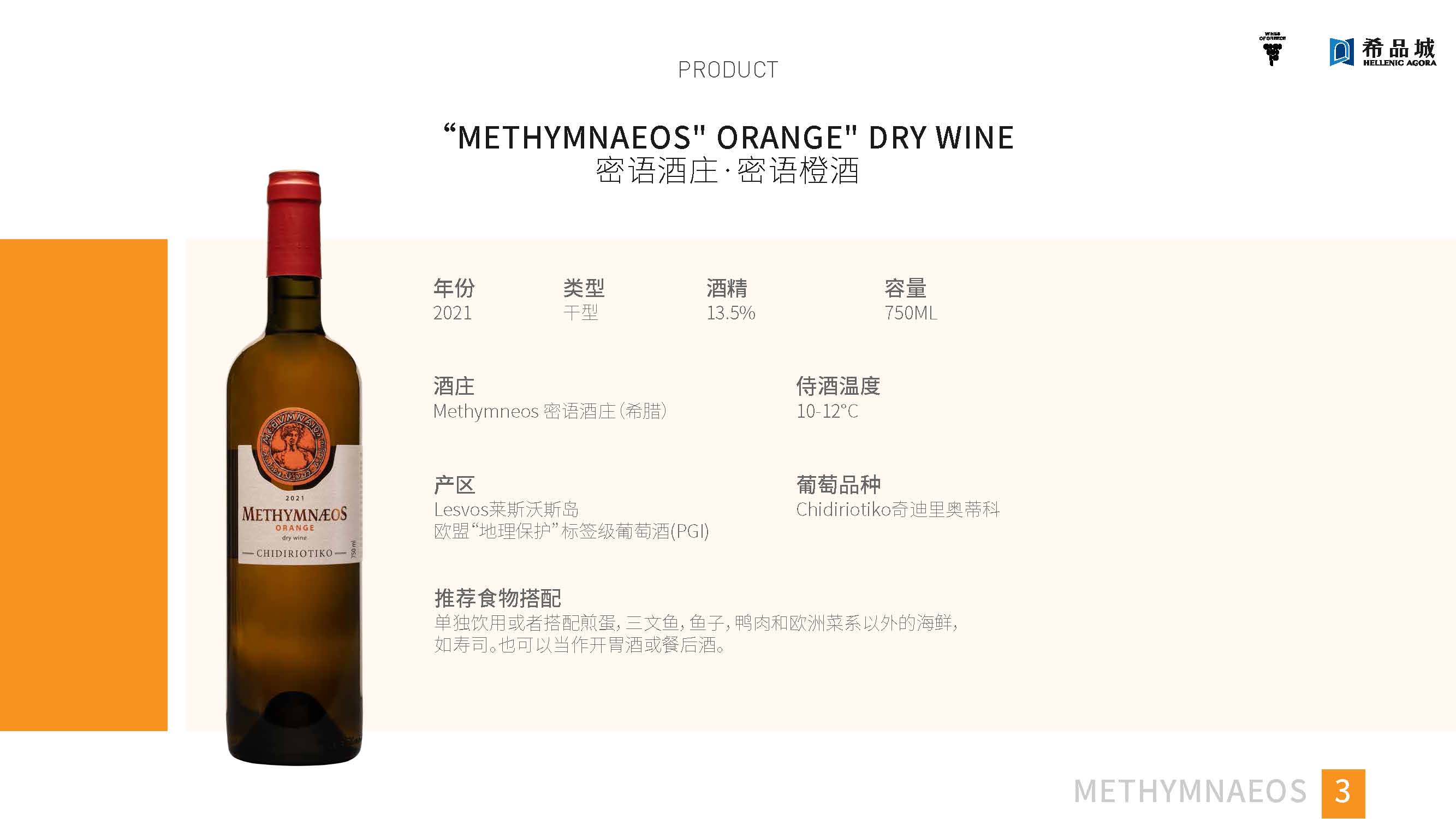Click the orange page number 3 badge
This screenshot has height=819, width=1456.
point(1343,793)
